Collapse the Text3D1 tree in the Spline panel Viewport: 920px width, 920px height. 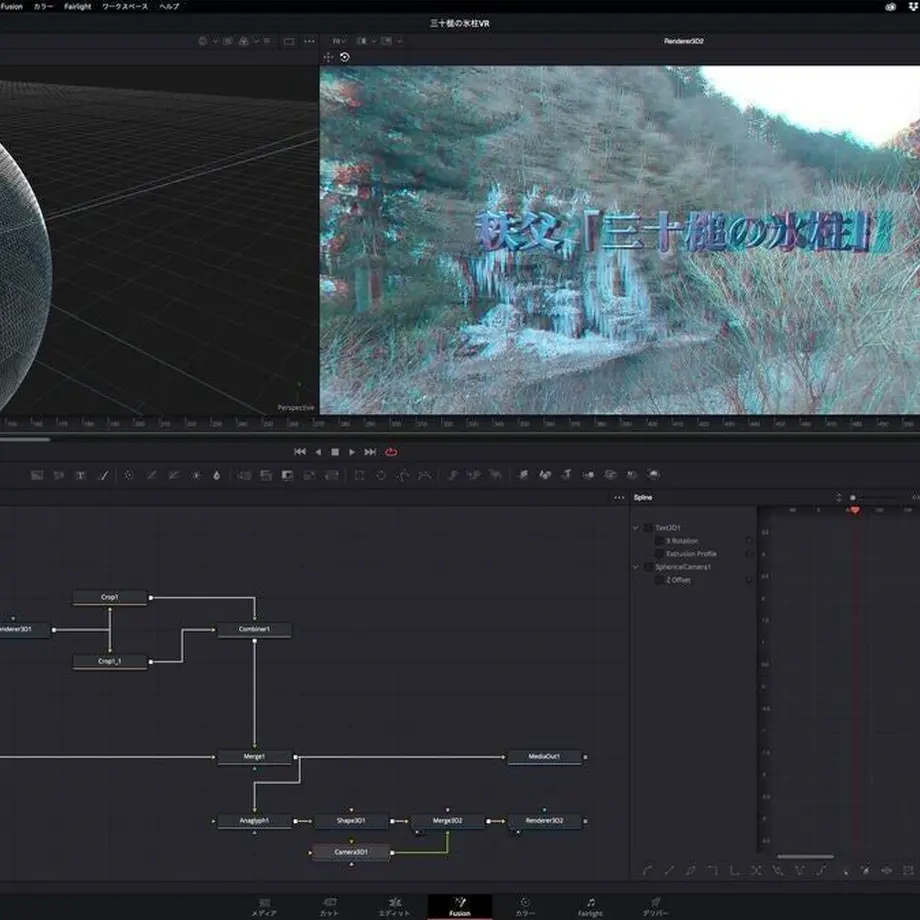tap(636, 526)
